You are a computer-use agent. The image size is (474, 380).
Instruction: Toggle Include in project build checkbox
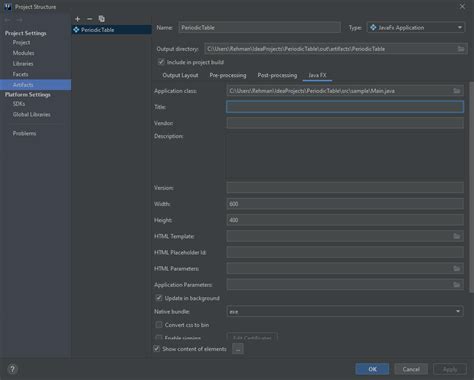[161, 62]
